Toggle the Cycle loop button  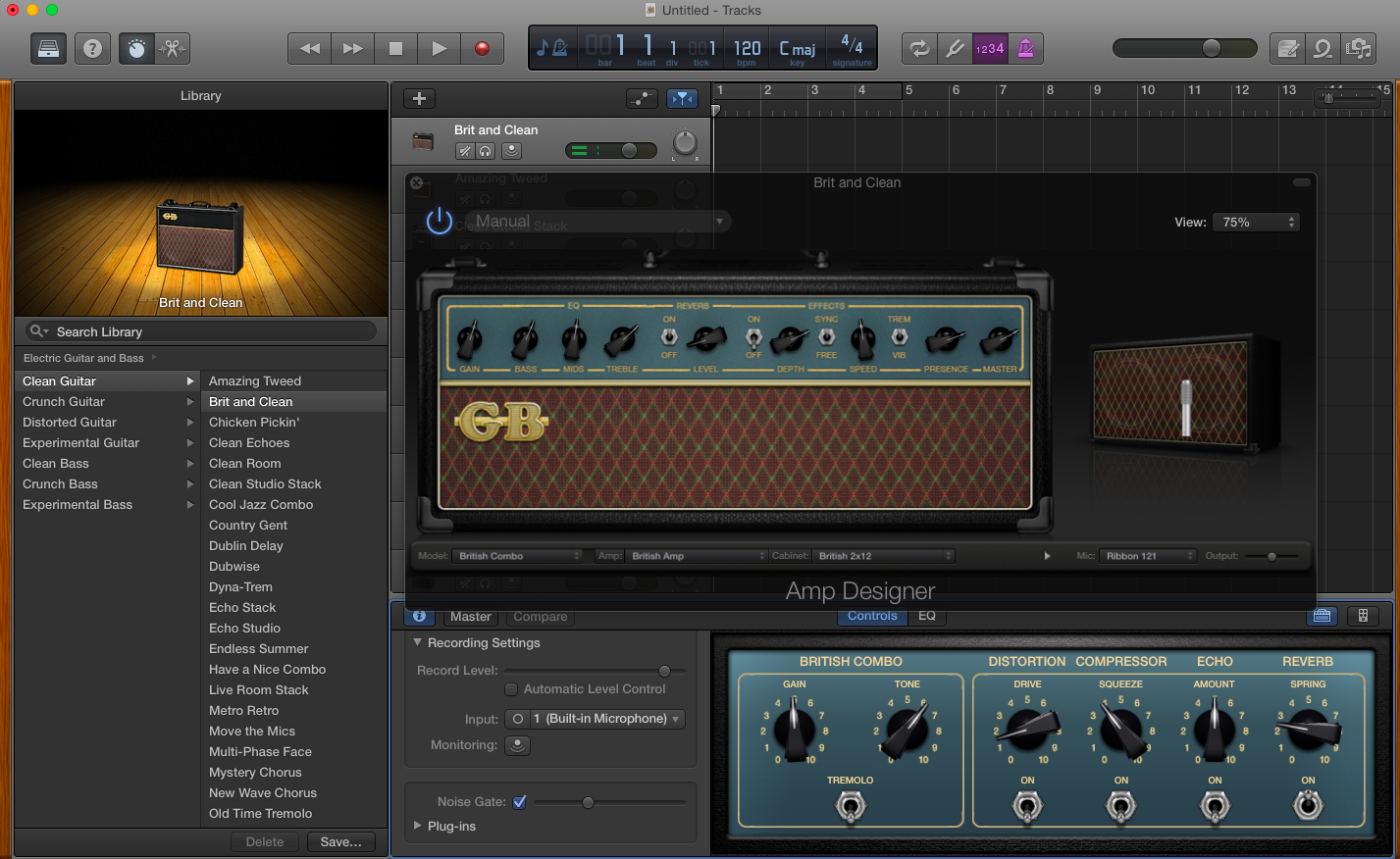click(x=919, y=48)
